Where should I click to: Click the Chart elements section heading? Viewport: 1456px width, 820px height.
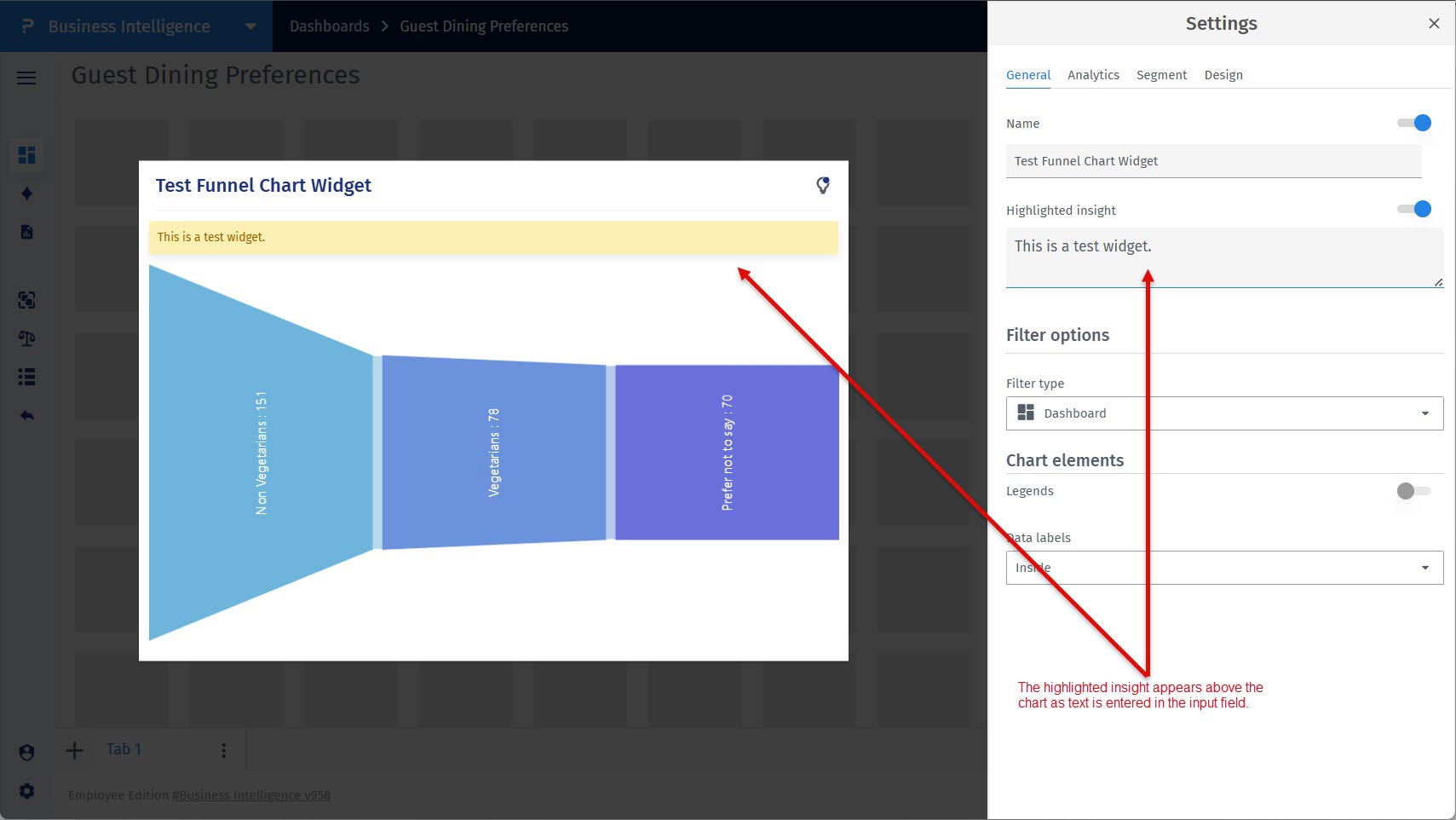(x=1065, y=460)
